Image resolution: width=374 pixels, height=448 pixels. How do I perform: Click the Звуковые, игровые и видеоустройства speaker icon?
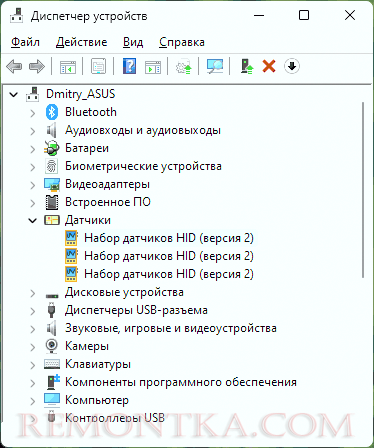click(51, 328)
